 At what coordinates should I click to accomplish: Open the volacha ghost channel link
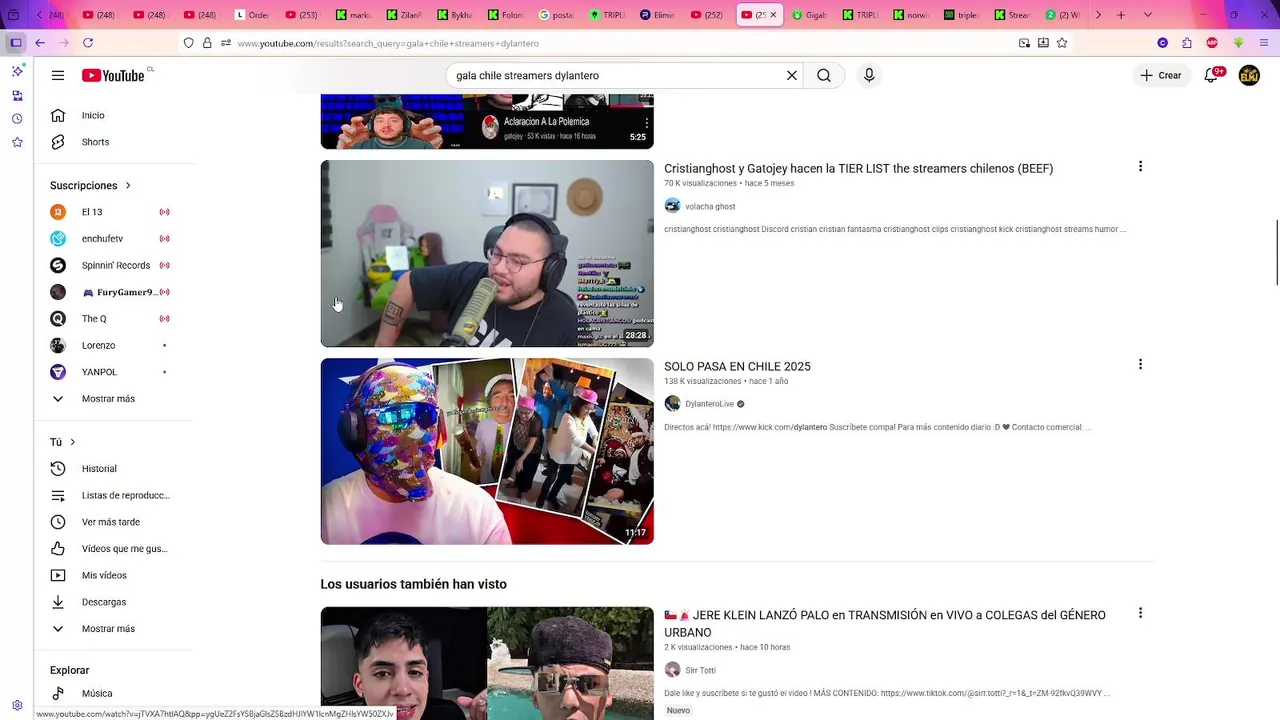pyautogui.click(x=710, y=206)
